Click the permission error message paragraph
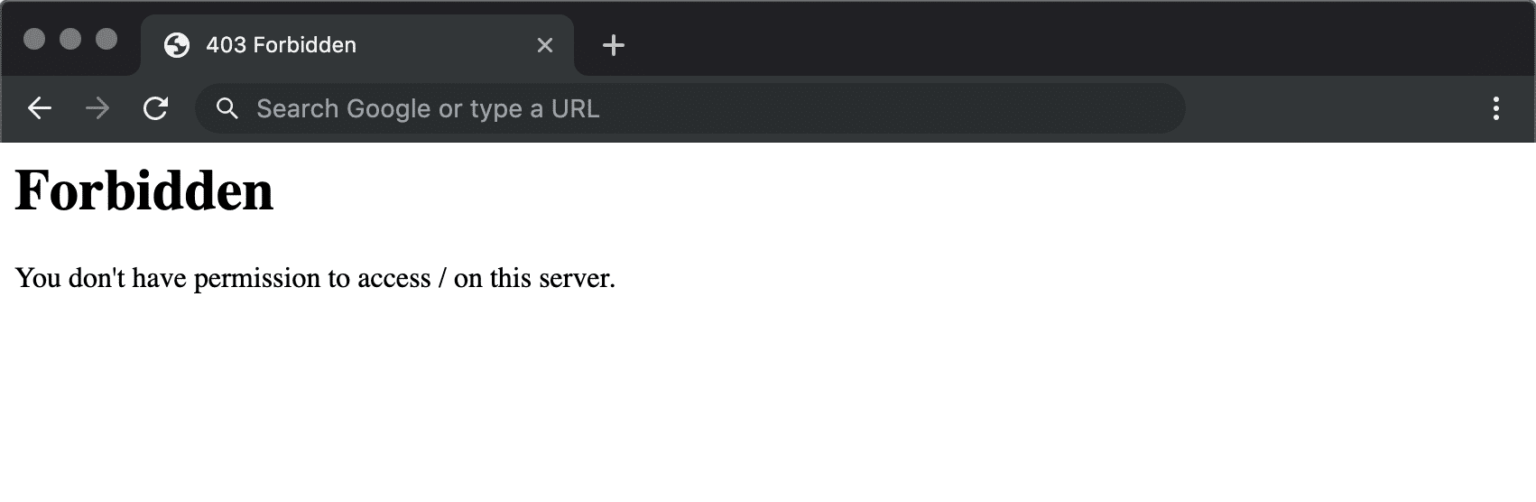1536x502 pixels. (x=315, y=277)
